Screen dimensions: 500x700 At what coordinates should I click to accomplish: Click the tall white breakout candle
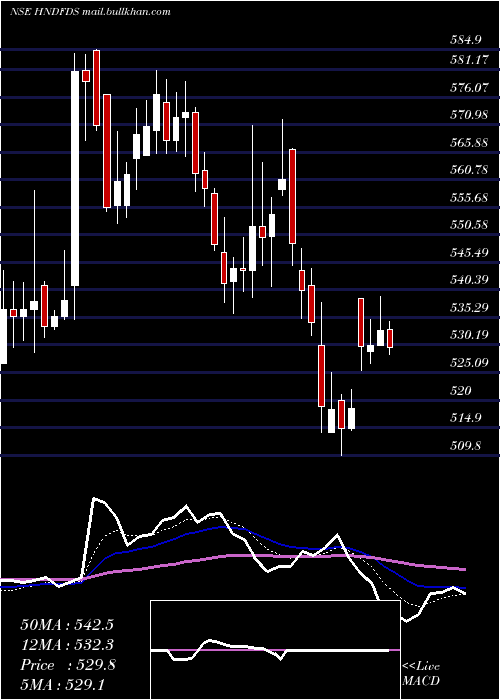pyautogui.click(x=75, y=178)
